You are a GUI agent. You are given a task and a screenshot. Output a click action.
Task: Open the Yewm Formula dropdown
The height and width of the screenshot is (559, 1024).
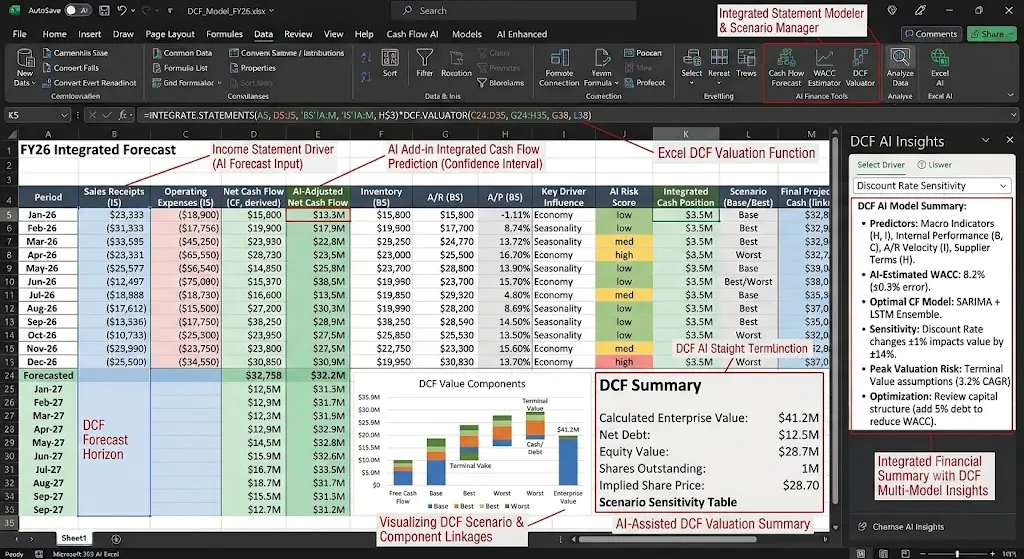[601, 67]
